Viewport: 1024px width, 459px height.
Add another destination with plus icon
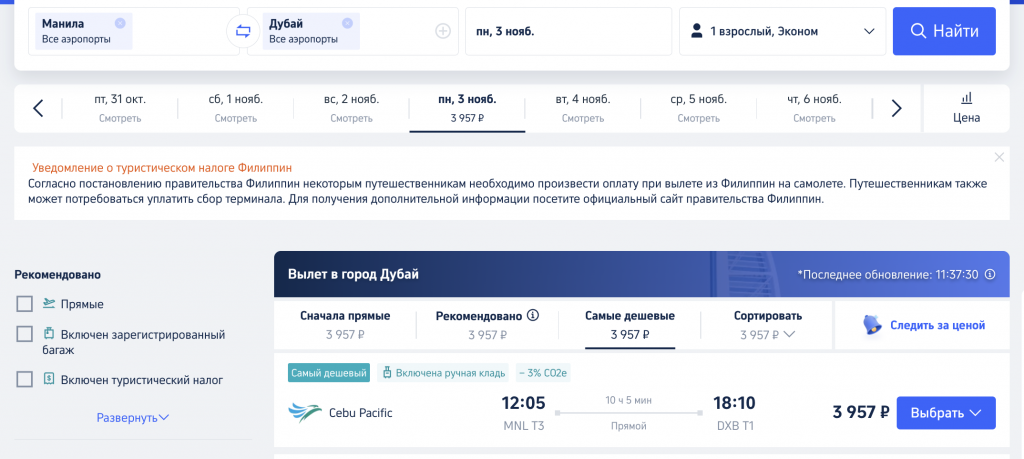443,31
